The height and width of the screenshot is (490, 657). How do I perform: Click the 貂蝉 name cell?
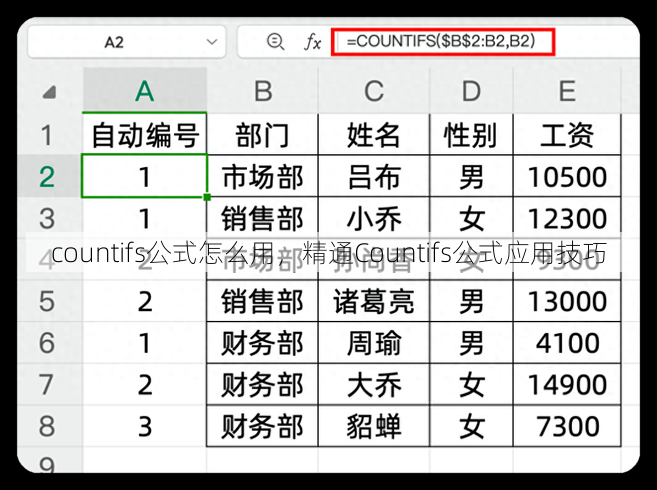(374, 425)
